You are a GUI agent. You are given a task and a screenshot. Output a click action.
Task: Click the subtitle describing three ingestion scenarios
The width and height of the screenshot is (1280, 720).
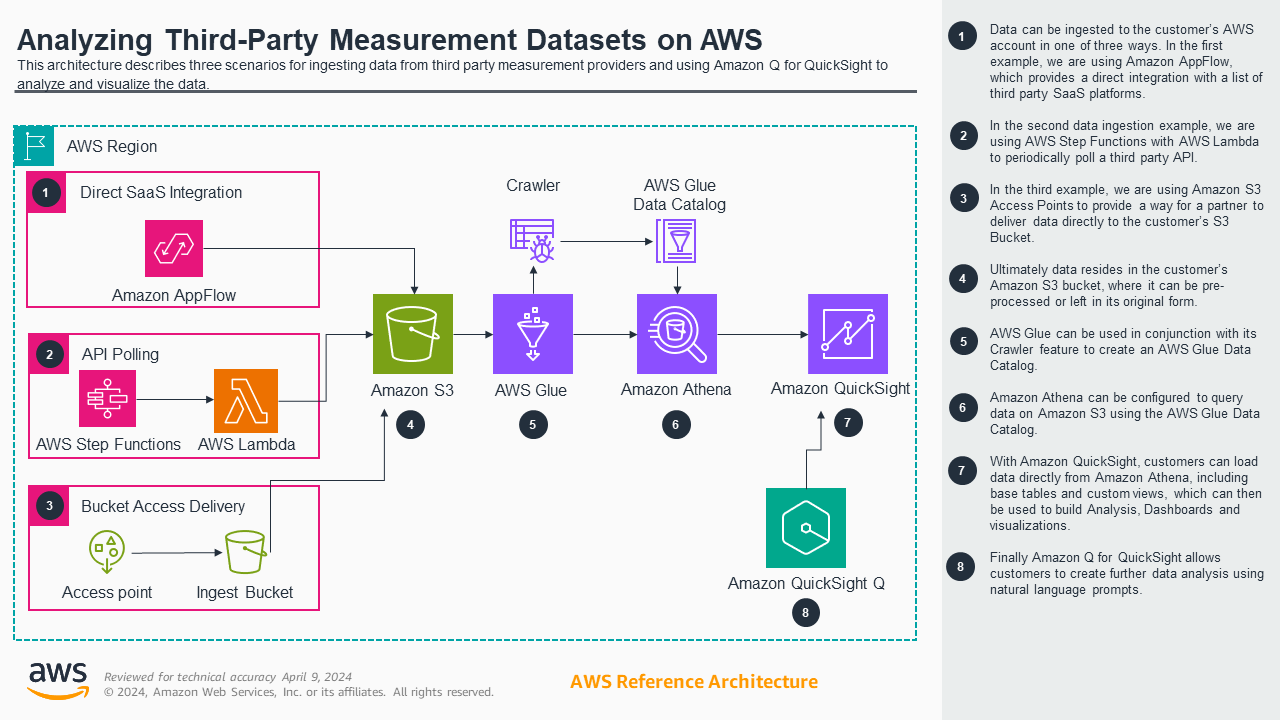pos(452,75)
